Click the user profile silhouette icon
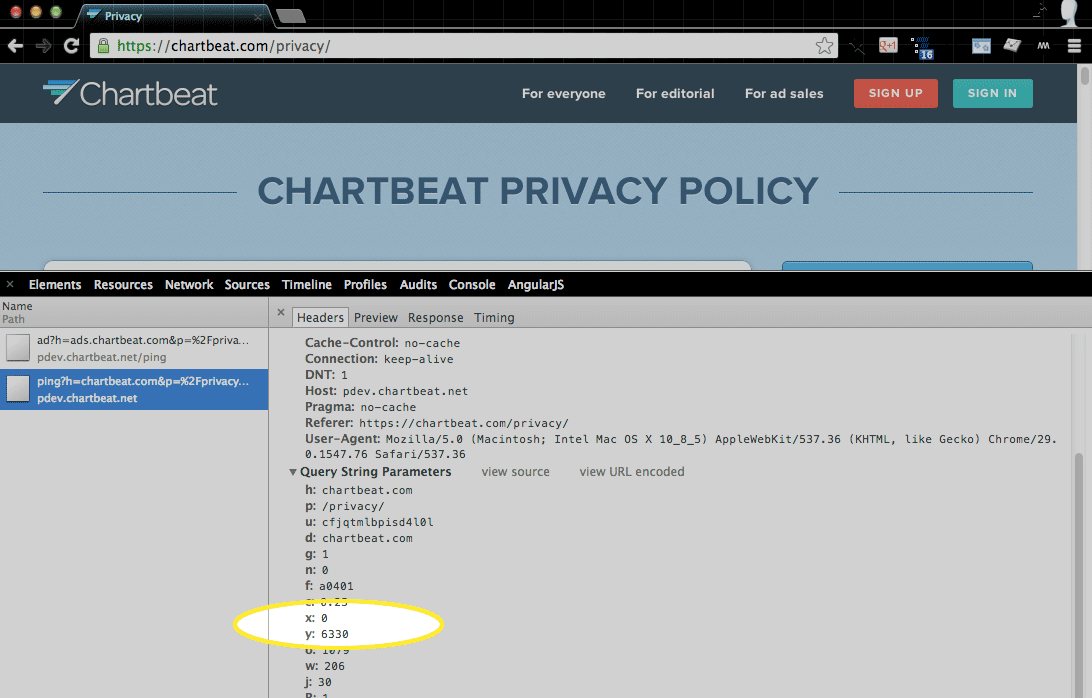The height and width of the screenshot is (698, 1092). 1068,13
